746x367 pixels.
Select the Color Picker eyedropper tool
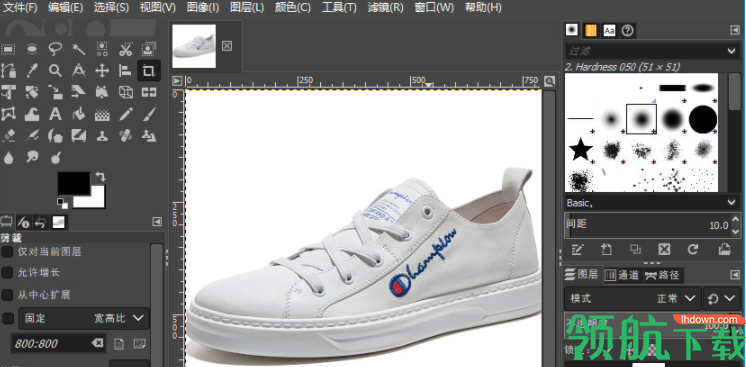[32, 71]
